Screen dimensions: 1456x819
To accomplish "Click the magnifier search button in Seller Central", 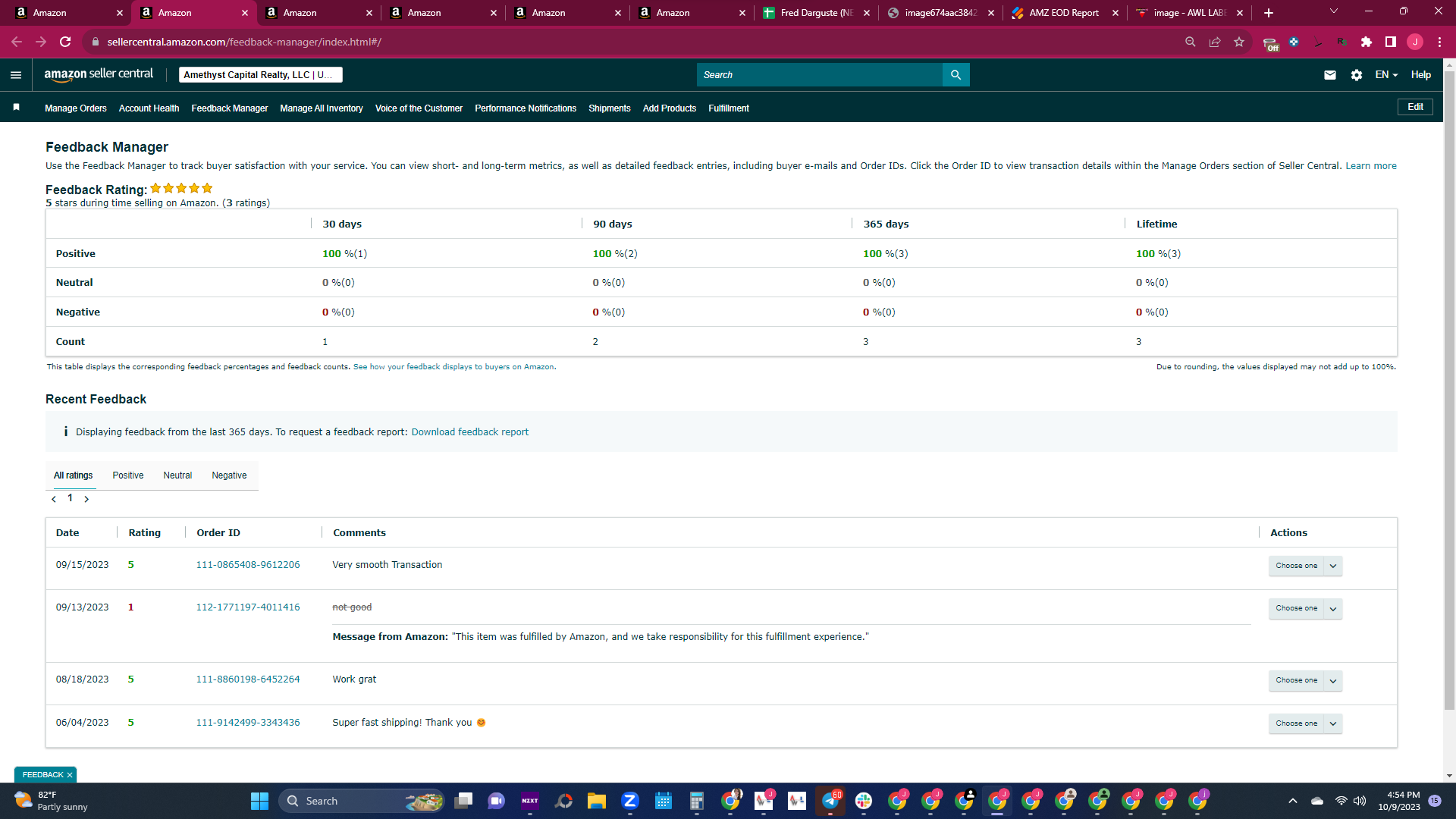I will (x=955, y=74).
